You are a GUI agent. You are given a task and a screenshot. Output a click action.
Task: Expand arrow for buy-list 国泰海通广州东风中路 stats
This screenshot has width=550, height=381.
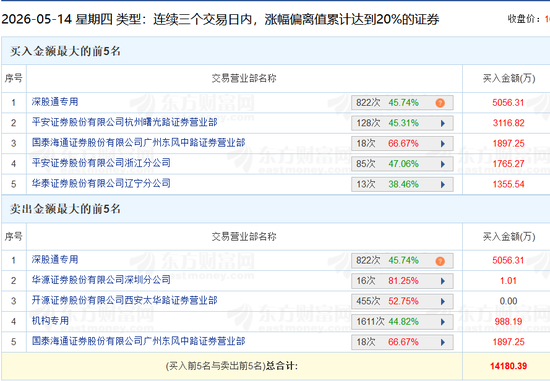(443, 143)
